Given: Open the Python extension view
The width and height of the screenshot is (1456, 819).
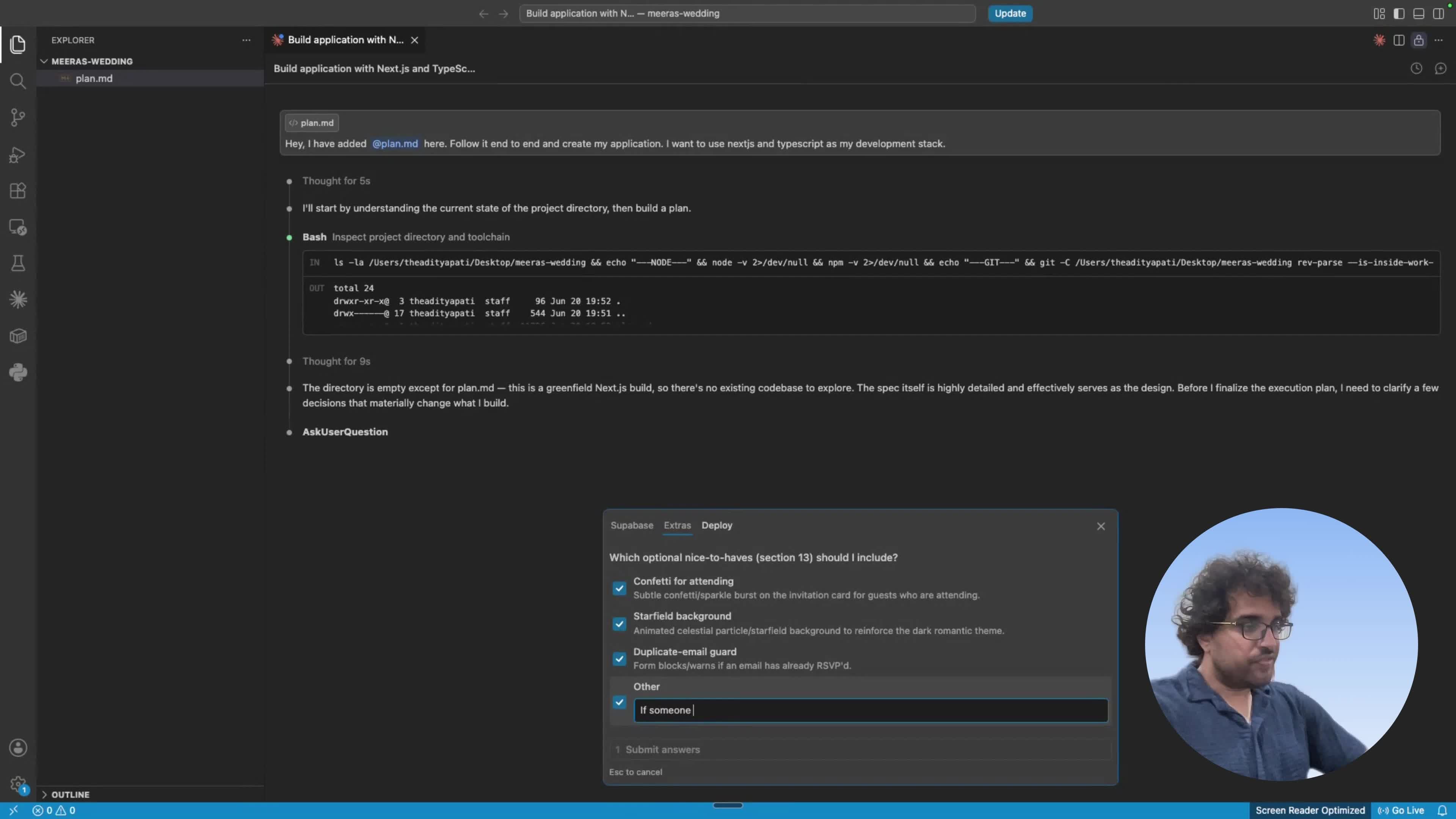Looking at the screenshot, I should coord(17,372).
